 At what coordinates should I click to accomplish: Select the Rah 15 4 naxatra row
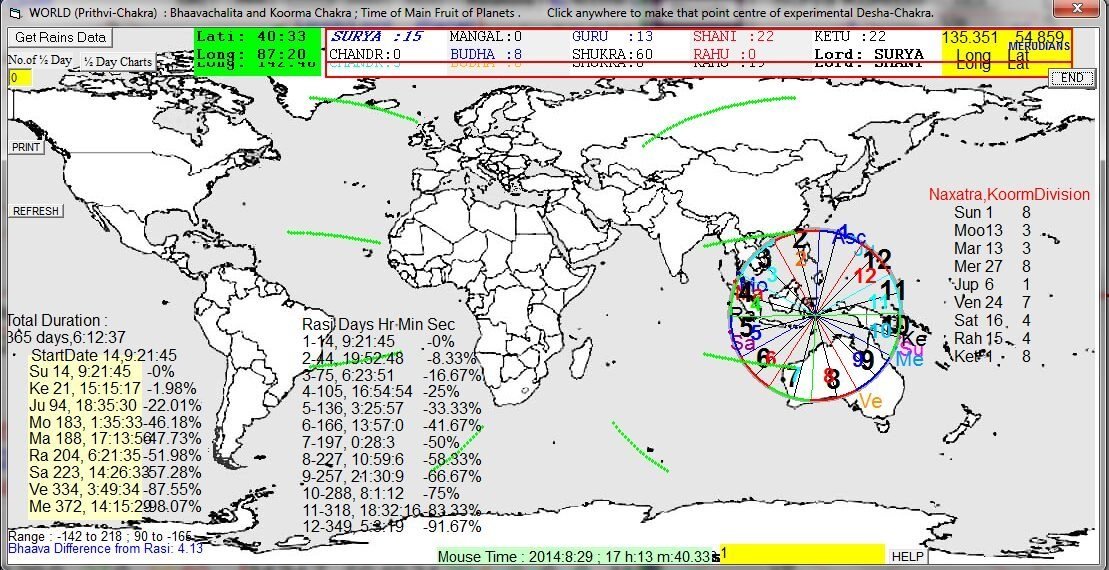pos(992,338)
